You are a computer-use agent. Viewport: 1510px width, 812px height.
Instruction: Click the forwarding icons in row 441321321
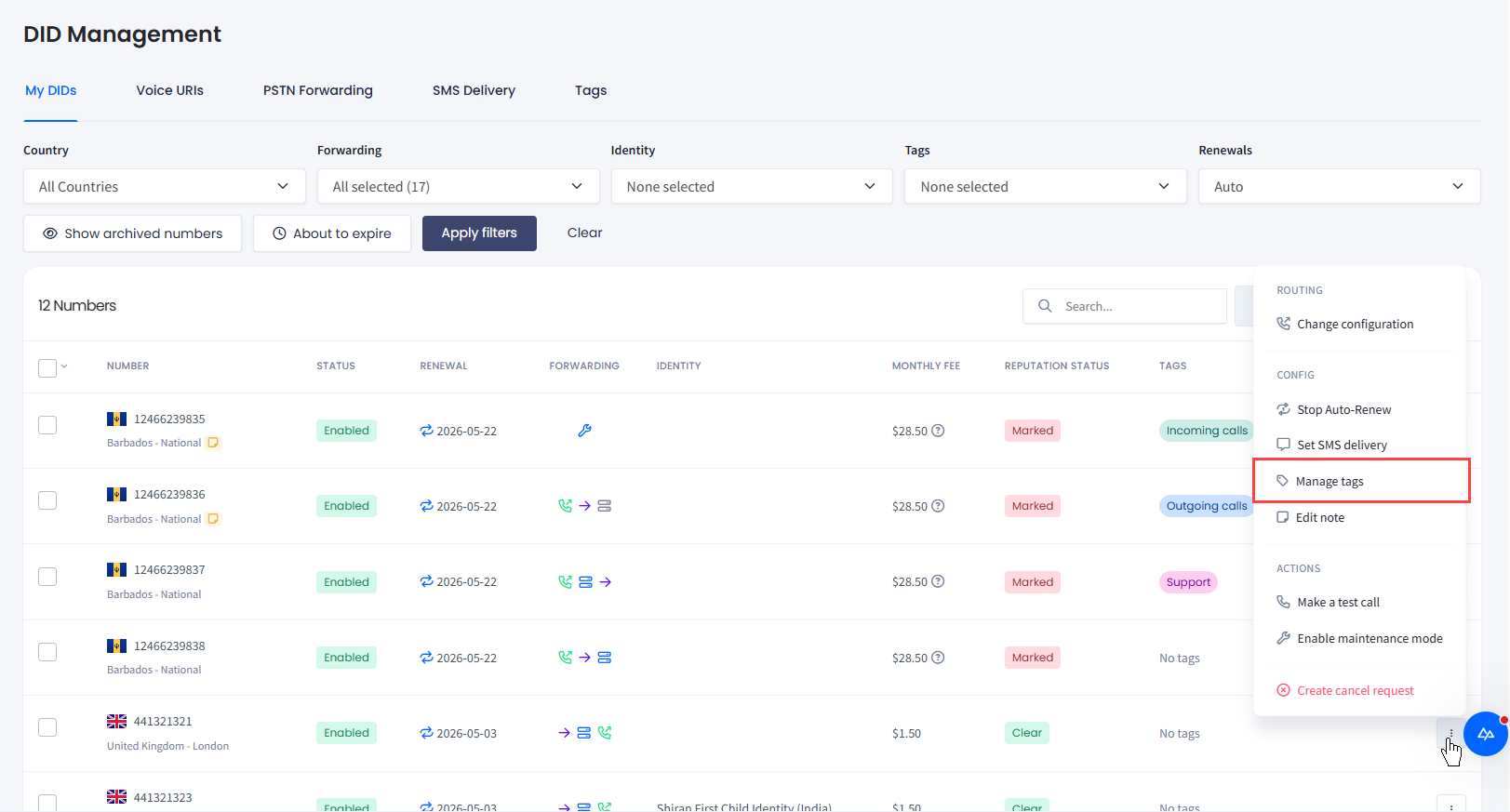(584, 733)
